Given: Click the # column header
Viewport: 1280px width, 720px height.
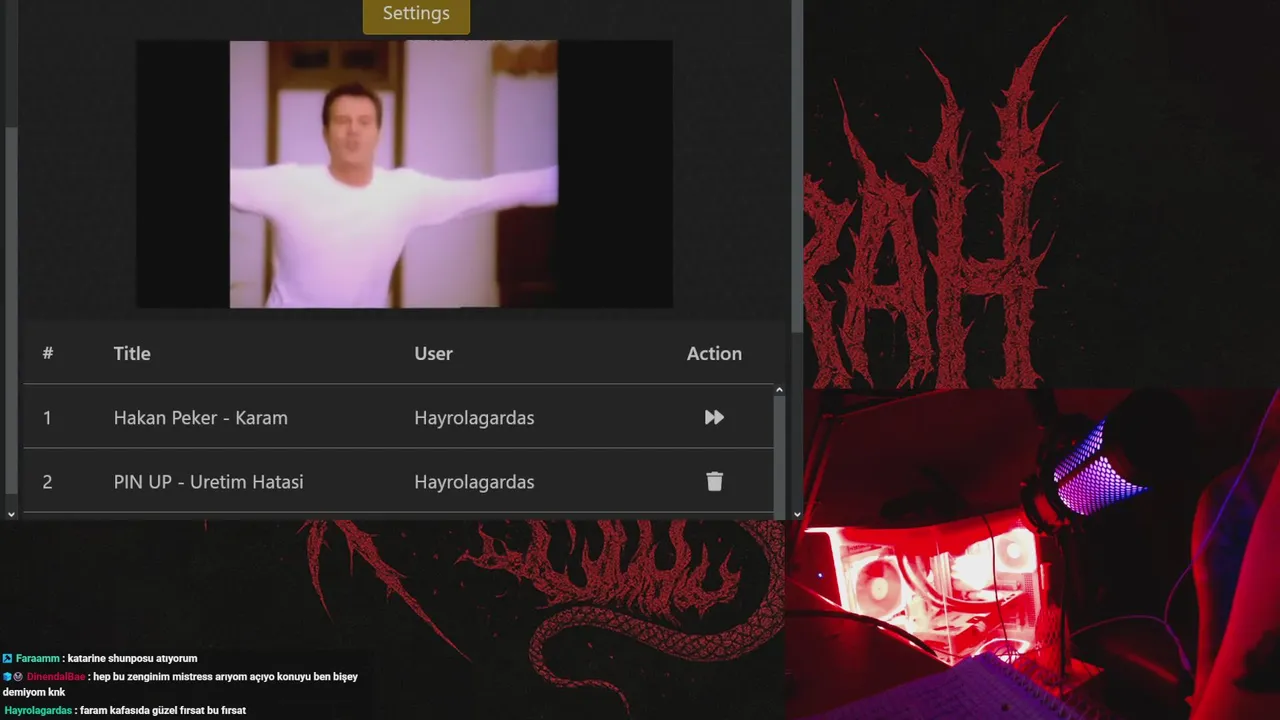Looking at the screenshot, I should coord(47,353).
